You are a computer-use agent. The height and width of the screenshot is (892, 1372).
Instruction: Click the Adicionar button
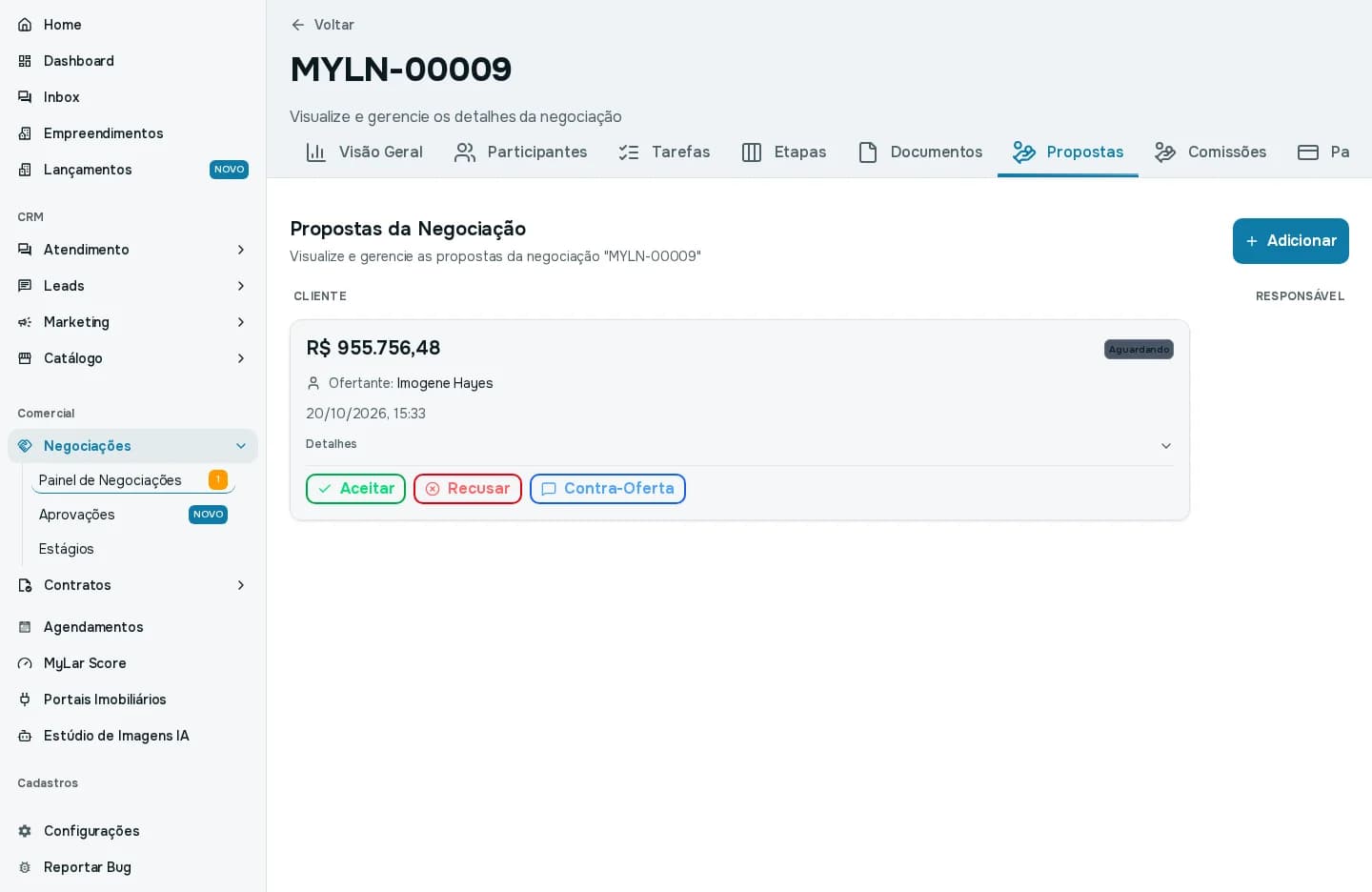point(1291,241)
